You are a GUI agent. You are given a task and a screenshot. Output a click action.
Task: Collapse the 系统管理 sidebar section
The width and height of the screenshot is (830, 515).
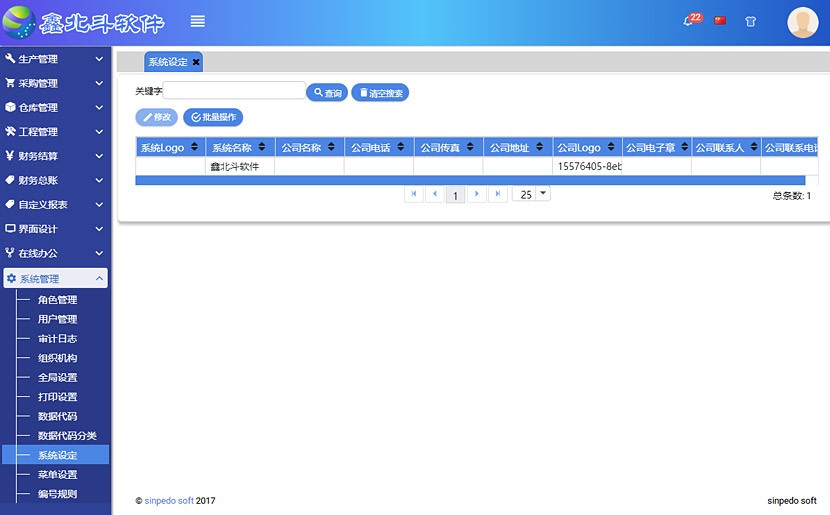[x=55, y=279]
